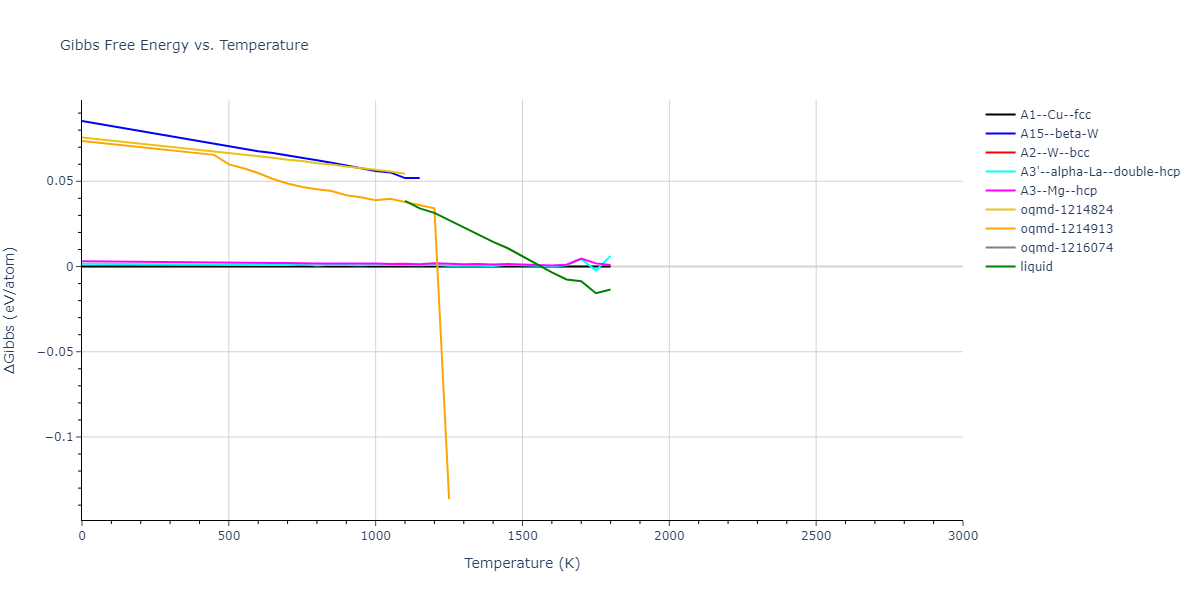Hide the liquid trace via legend label
The height and width of the screenshot is (600, 1200).
coord(1036,267)
